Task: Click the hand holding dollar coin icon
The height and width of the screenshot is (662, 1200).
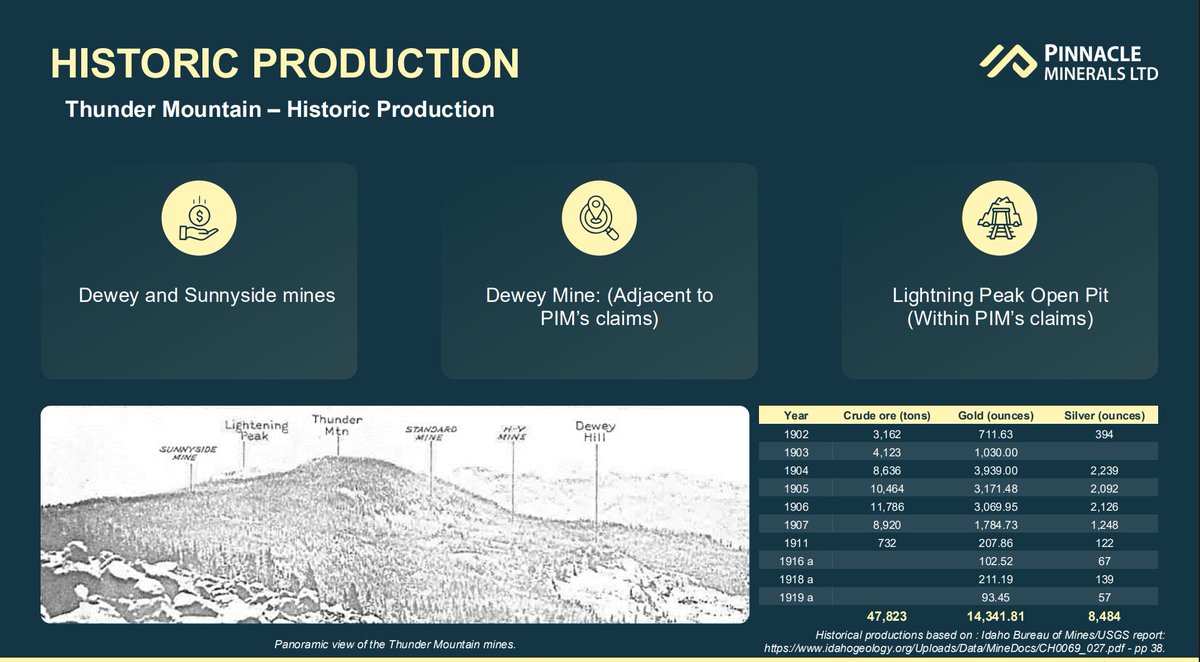Action: click(x=199, y=219)
